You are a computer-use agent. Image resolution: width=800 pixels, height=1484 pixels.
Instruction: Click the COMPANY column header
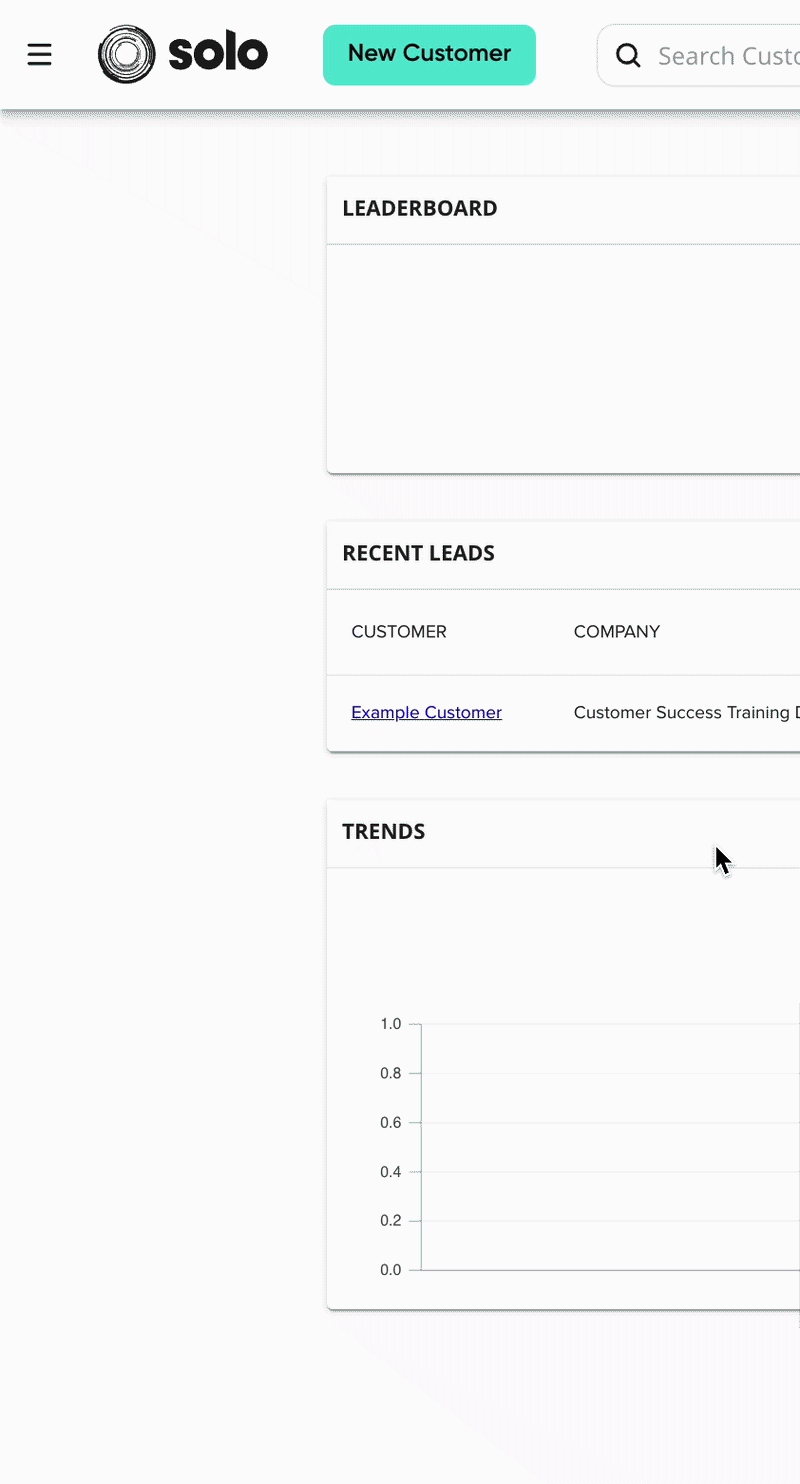616,631
